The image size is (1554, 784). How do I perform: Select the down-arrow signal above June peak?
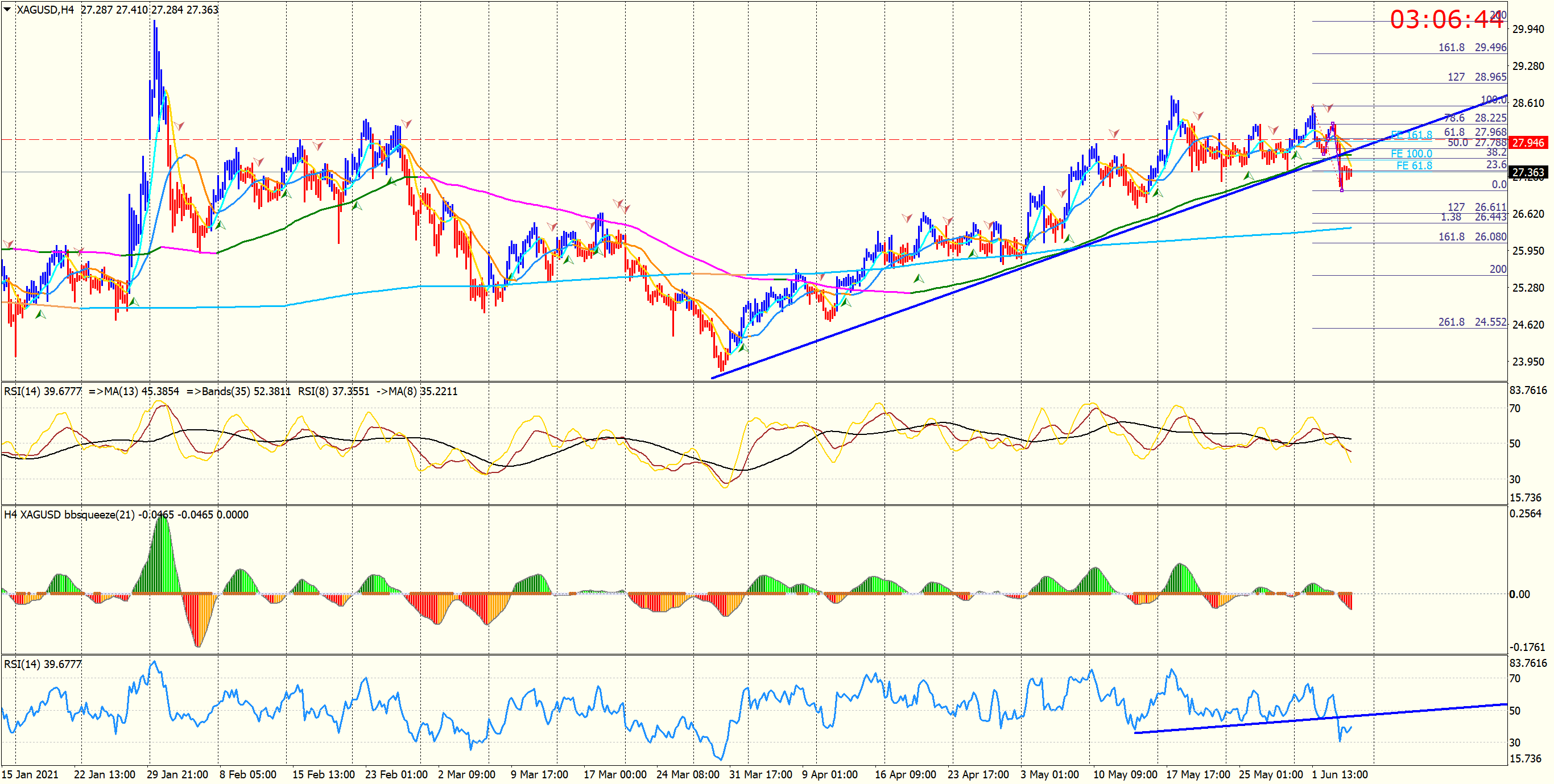coord(1328,109)
